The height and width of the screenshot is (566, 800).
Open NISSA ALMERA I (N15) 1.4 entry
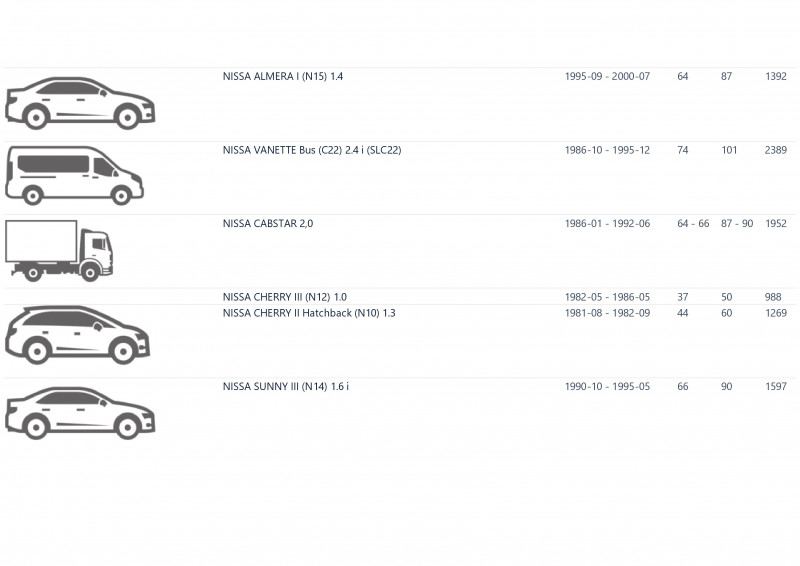tap(283, 77)
